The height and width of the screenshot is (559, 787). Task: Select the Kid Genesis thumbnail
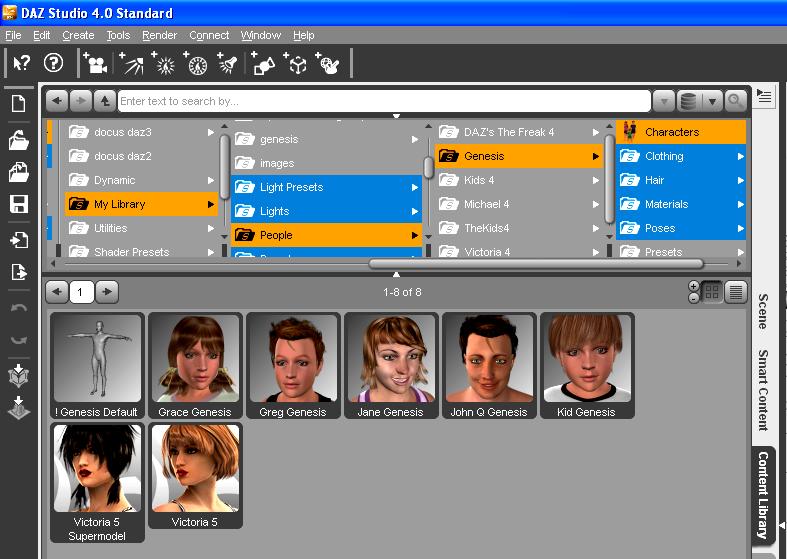pyautogui.click(x=587, y=365)
